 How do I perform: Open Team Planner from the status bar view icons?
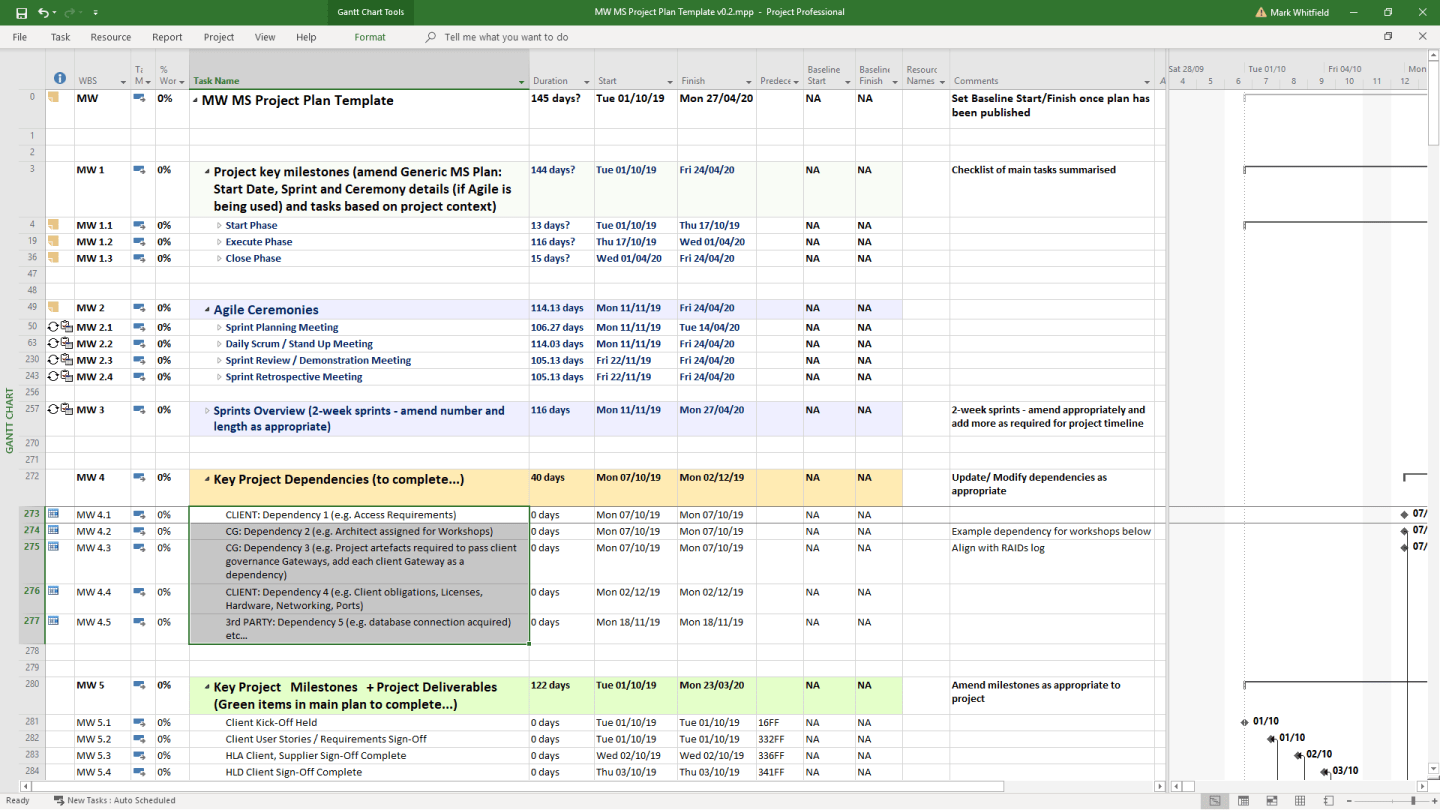(x=1271, y=800)
